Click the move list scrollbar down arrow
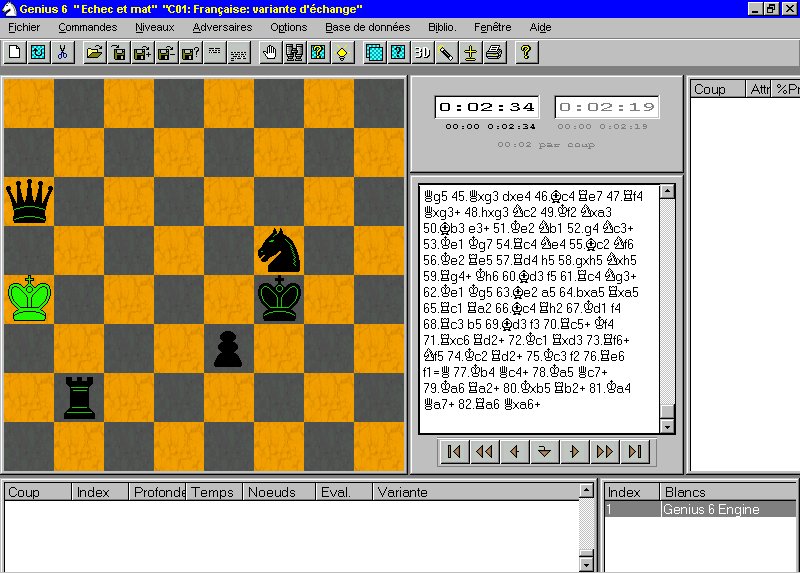800x573 pixels. pos(667,426)
